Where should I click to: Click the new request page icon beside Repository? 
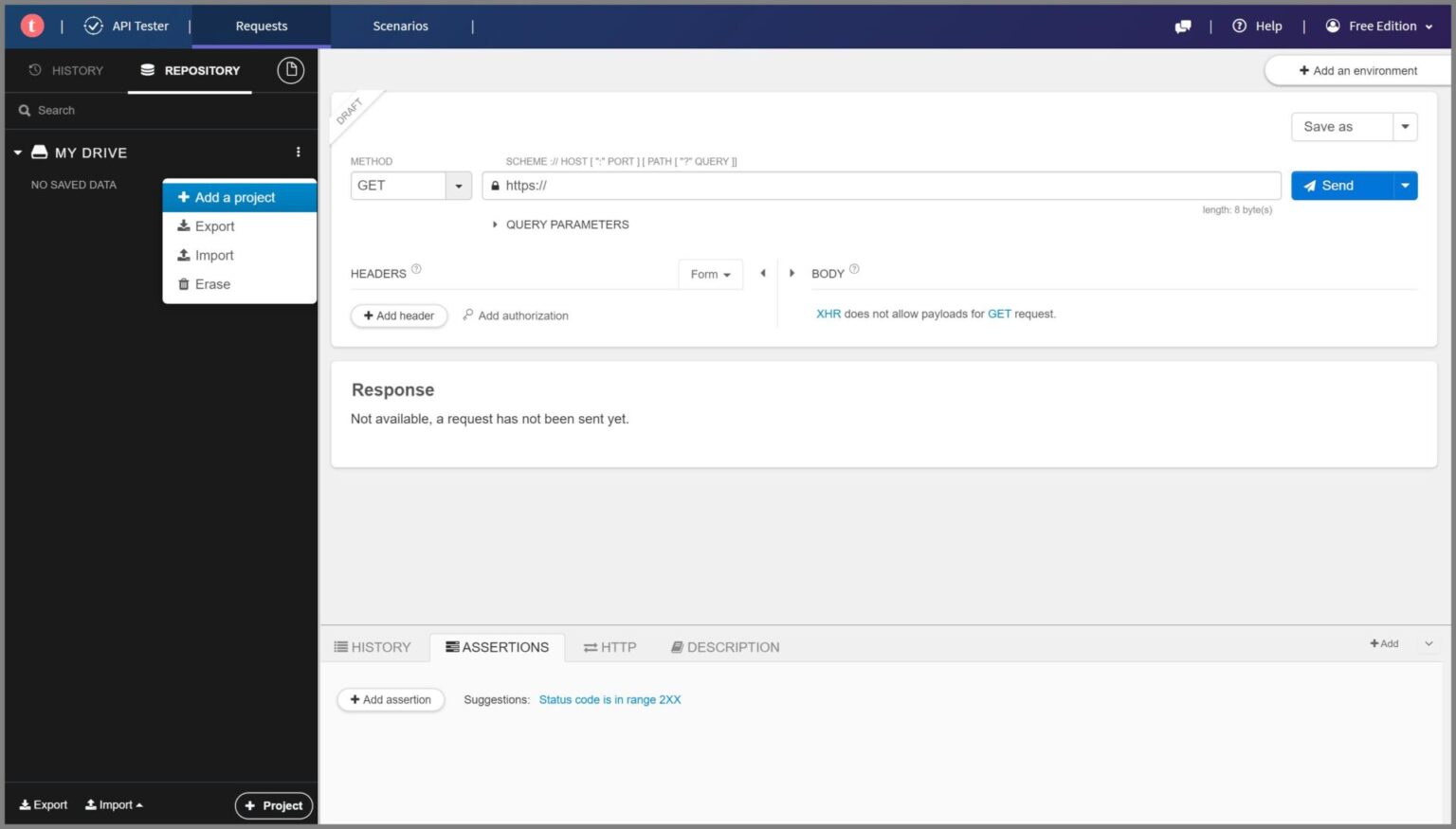[291, 70]
